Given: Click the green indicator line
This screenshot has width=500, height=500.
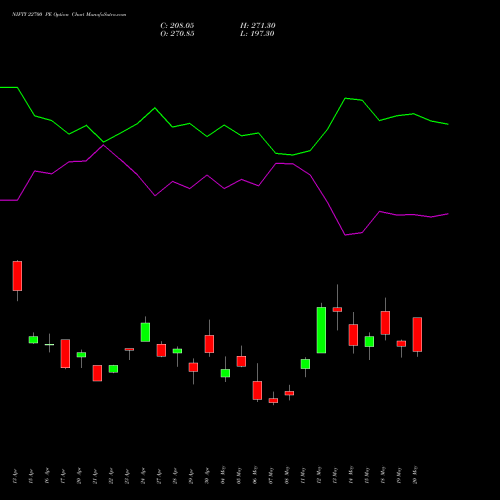Looking at the screenshot, I should coord(224,126).
